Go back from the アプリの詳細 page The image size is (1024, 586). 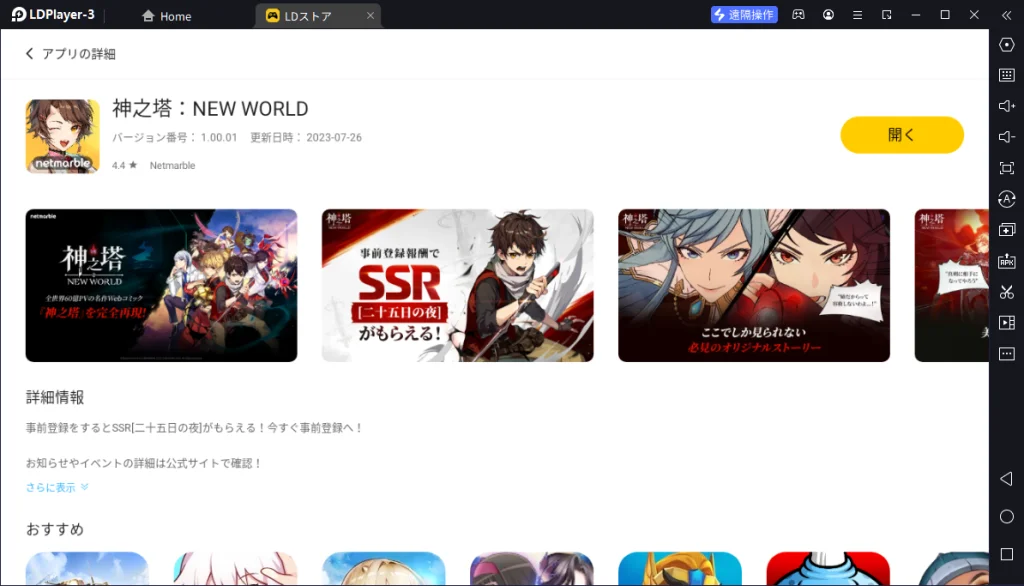click(29, 54)
